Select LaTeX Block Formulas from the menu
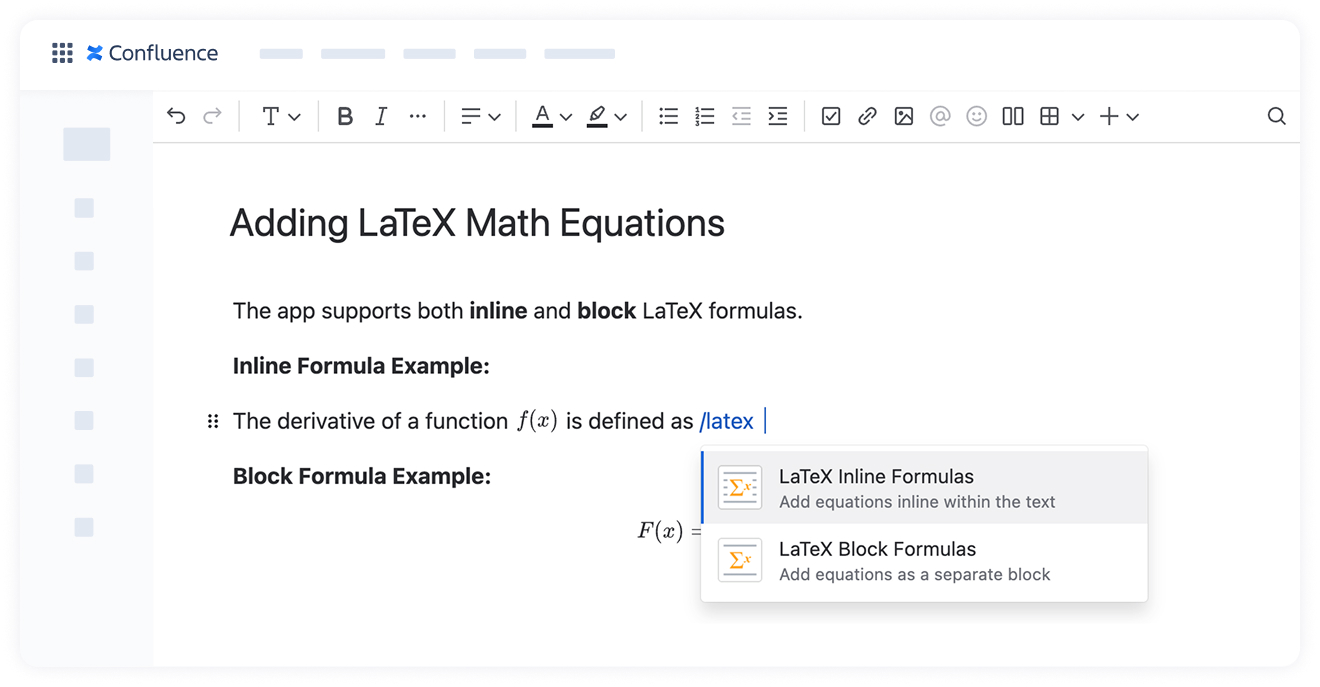The image size is (1320, 687). pyautogui.click(x=877, y=559)
